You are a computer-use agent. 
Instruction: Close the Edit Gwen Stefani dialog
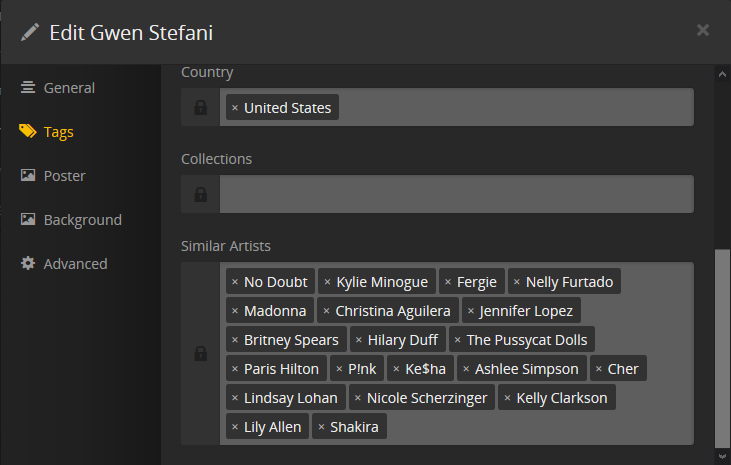[703, 30]
